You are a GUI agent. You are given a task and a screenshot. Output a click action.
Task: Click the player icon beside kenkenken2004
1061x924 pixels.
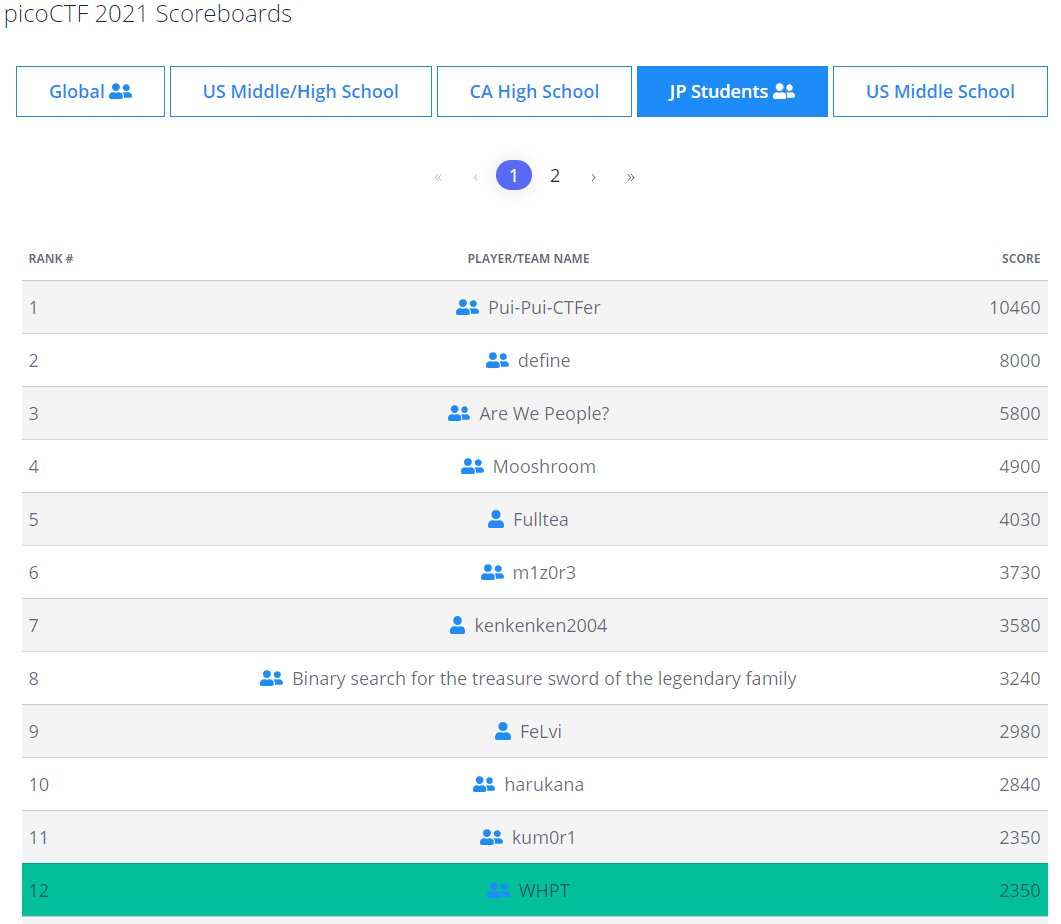(x=457, y=625)
